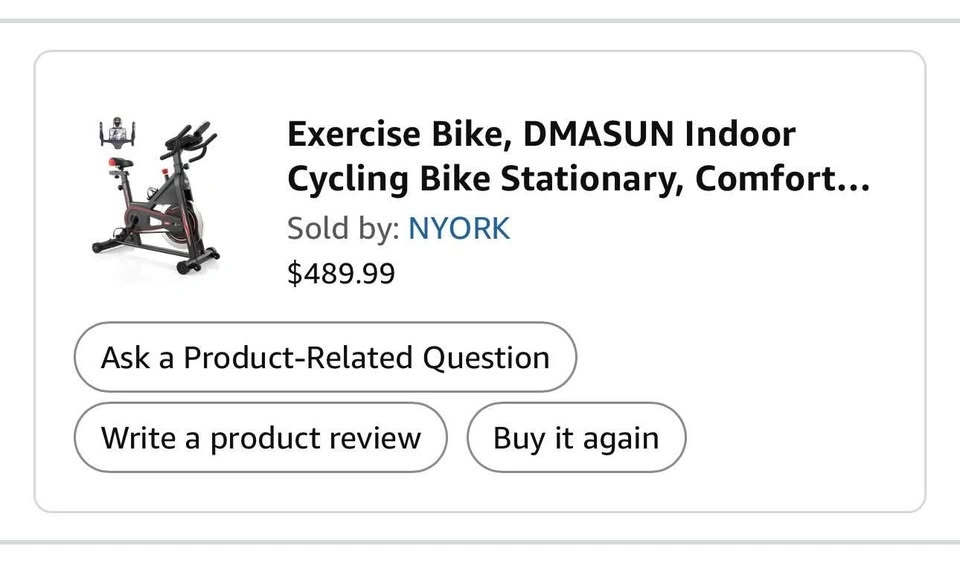Reorder the bike with Buy it again
This screenshot has width=960, height=569.
[576, 438]
